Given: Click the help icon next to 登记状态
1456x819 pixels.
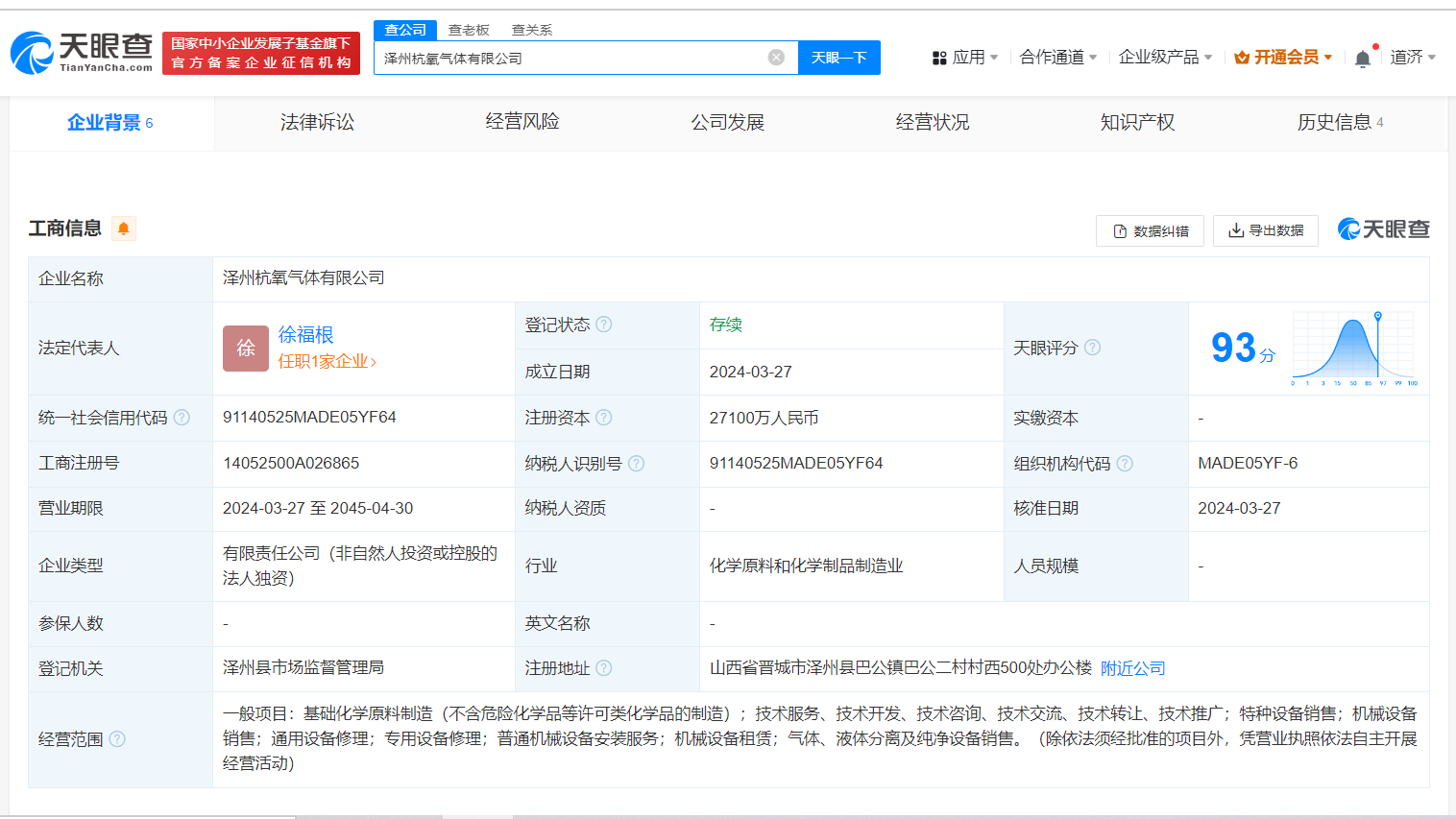Looking at the screenshot, I should click(605, 325).
